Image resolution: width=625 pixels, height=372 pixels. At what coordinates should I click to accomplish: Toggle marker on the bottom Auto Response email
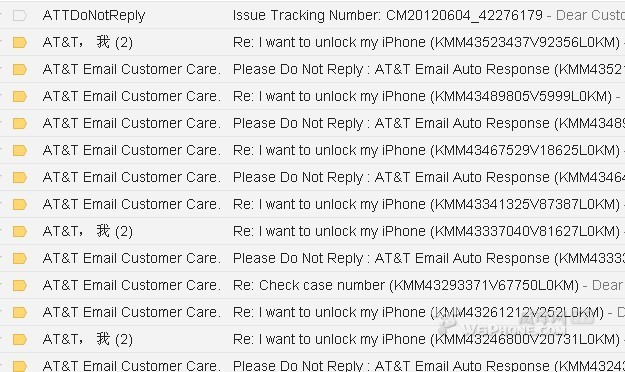pos(20,366)
